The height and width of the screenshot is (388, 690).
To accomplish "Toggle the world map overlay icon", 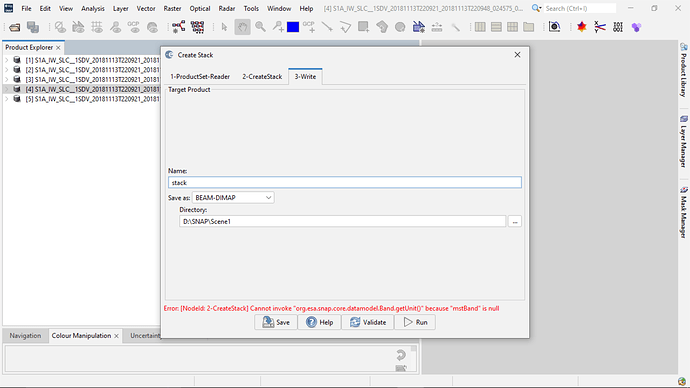I will pos(152,27).
